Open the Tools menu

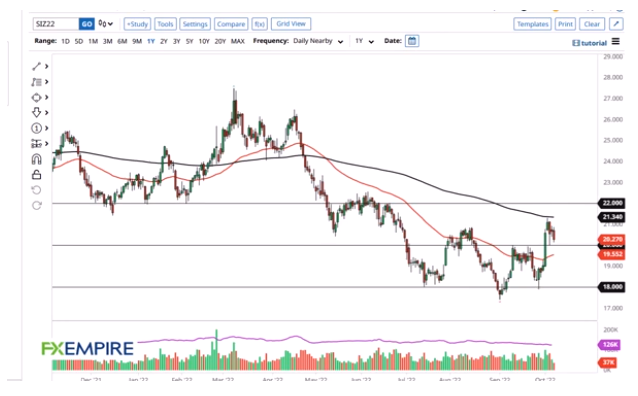[x=165, y=24]
